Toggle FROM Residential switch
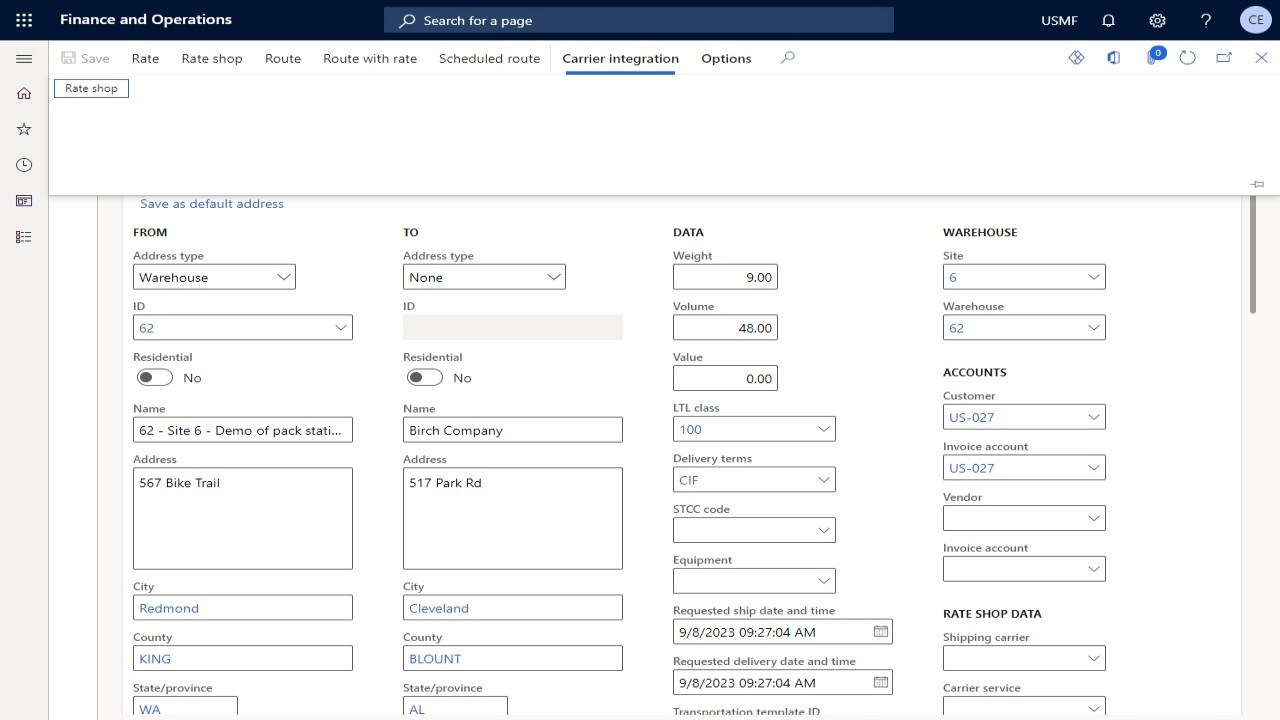The image size is (1280, 720). pos(155,377)
